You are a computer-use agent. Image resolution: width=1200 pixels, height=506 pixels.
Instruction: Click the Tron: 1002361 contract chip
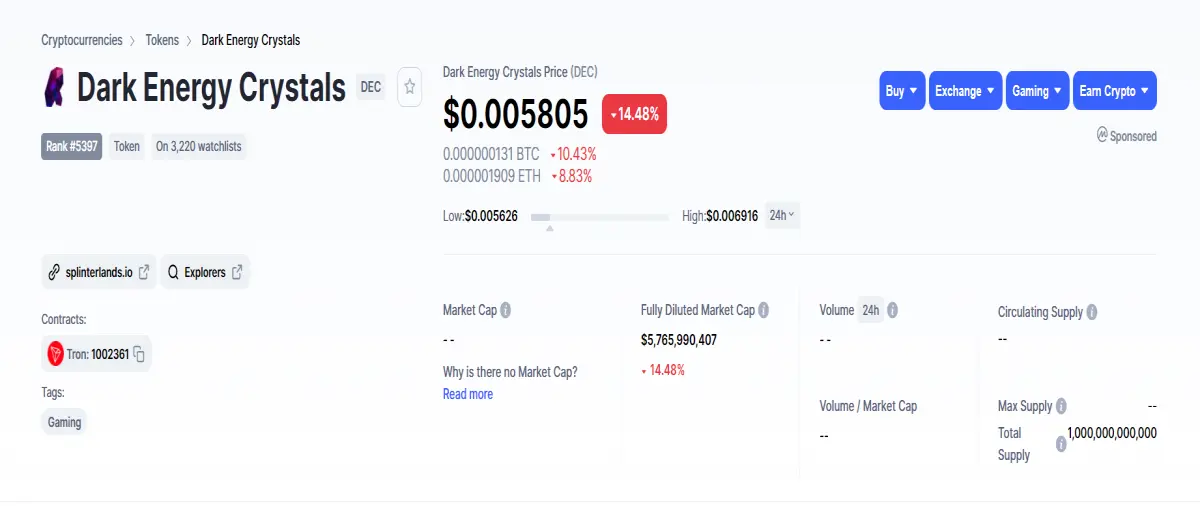point(96,354)
